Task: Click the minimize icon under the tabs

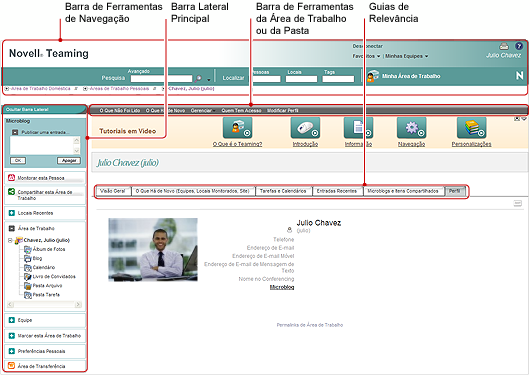Action: pos(517,203)
